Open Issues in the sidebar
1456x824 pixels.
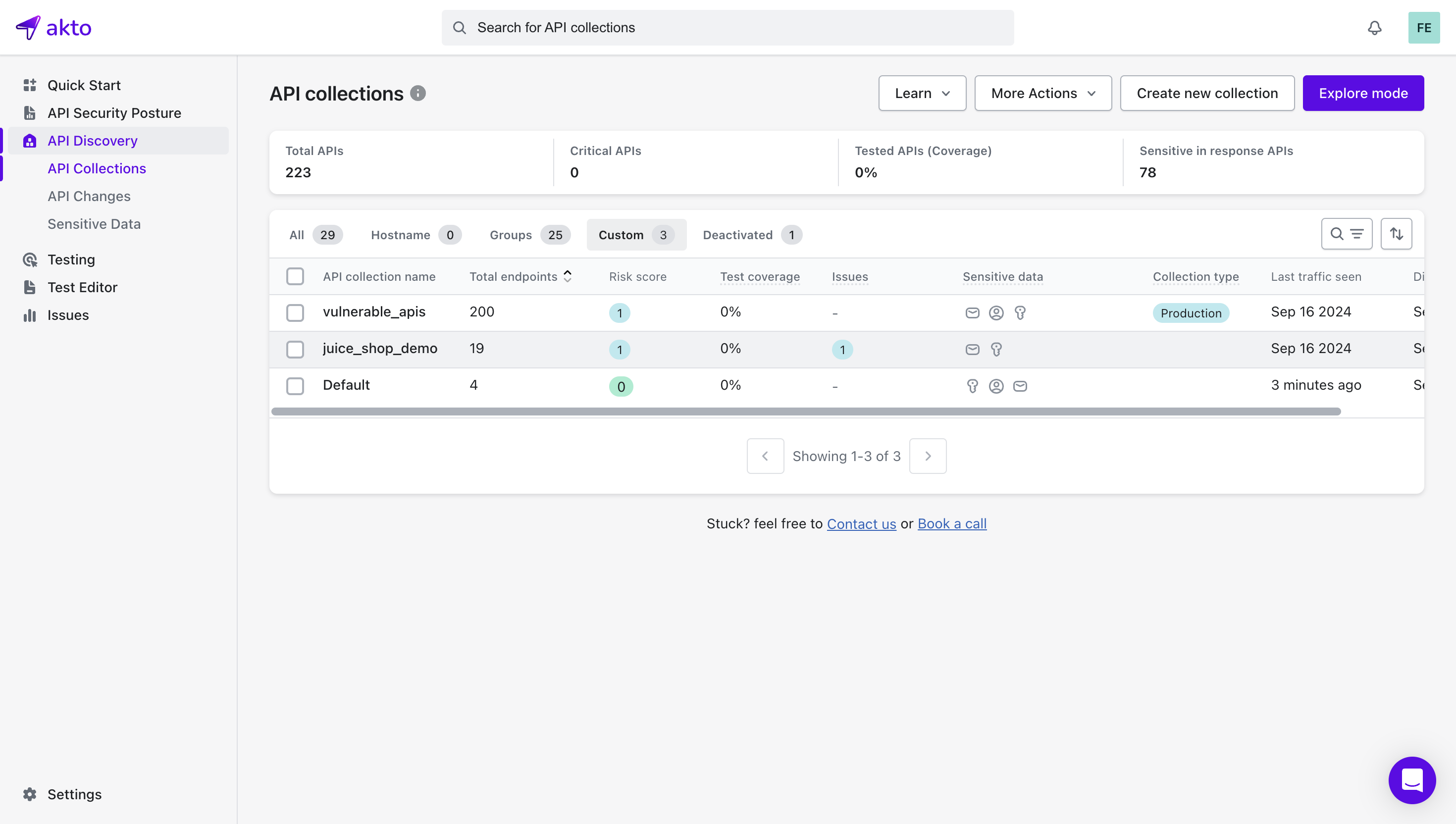point(68,315)
